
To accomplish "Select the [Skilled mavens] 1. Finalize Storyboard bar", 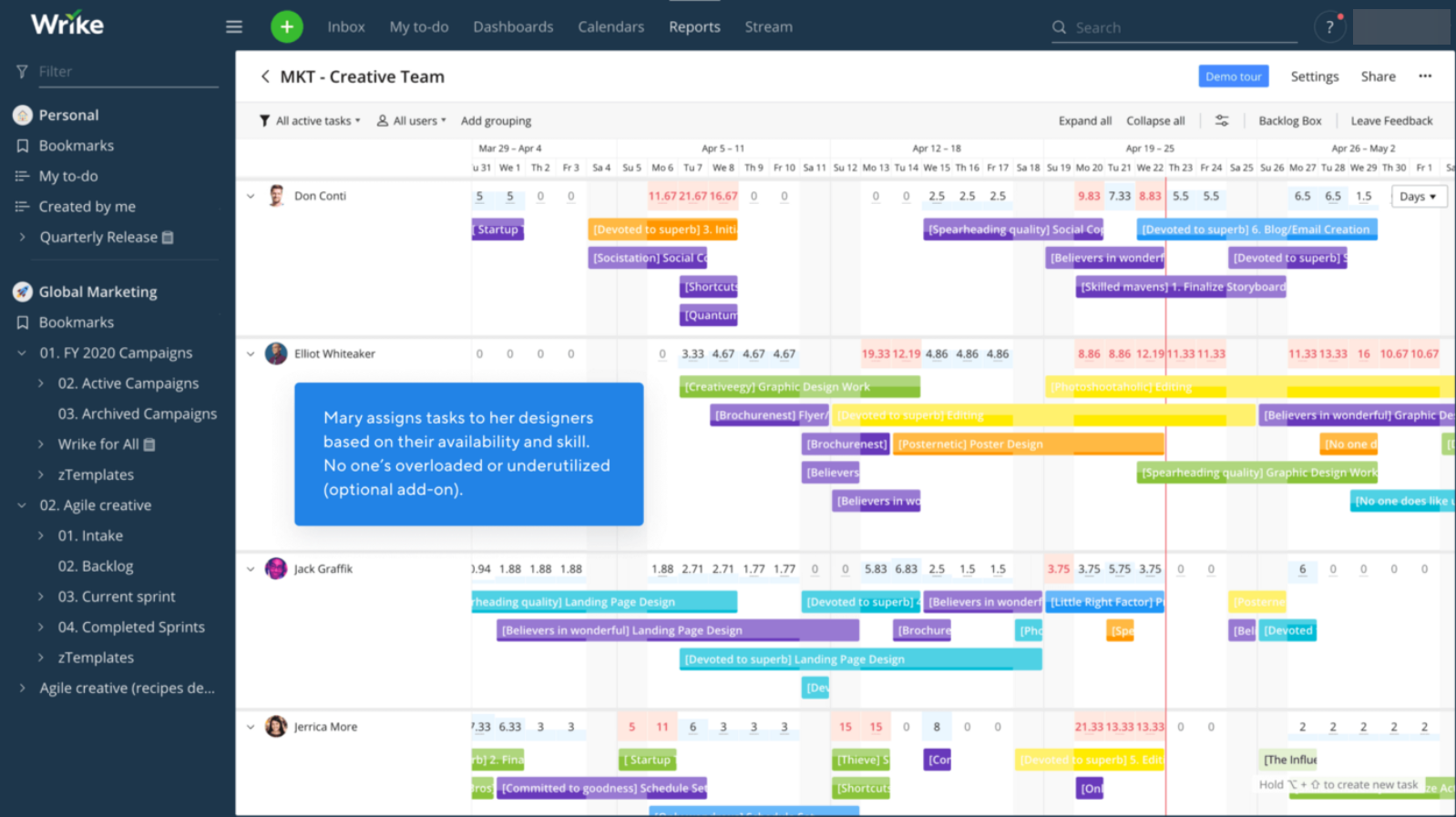I will tap(1181, 287).
